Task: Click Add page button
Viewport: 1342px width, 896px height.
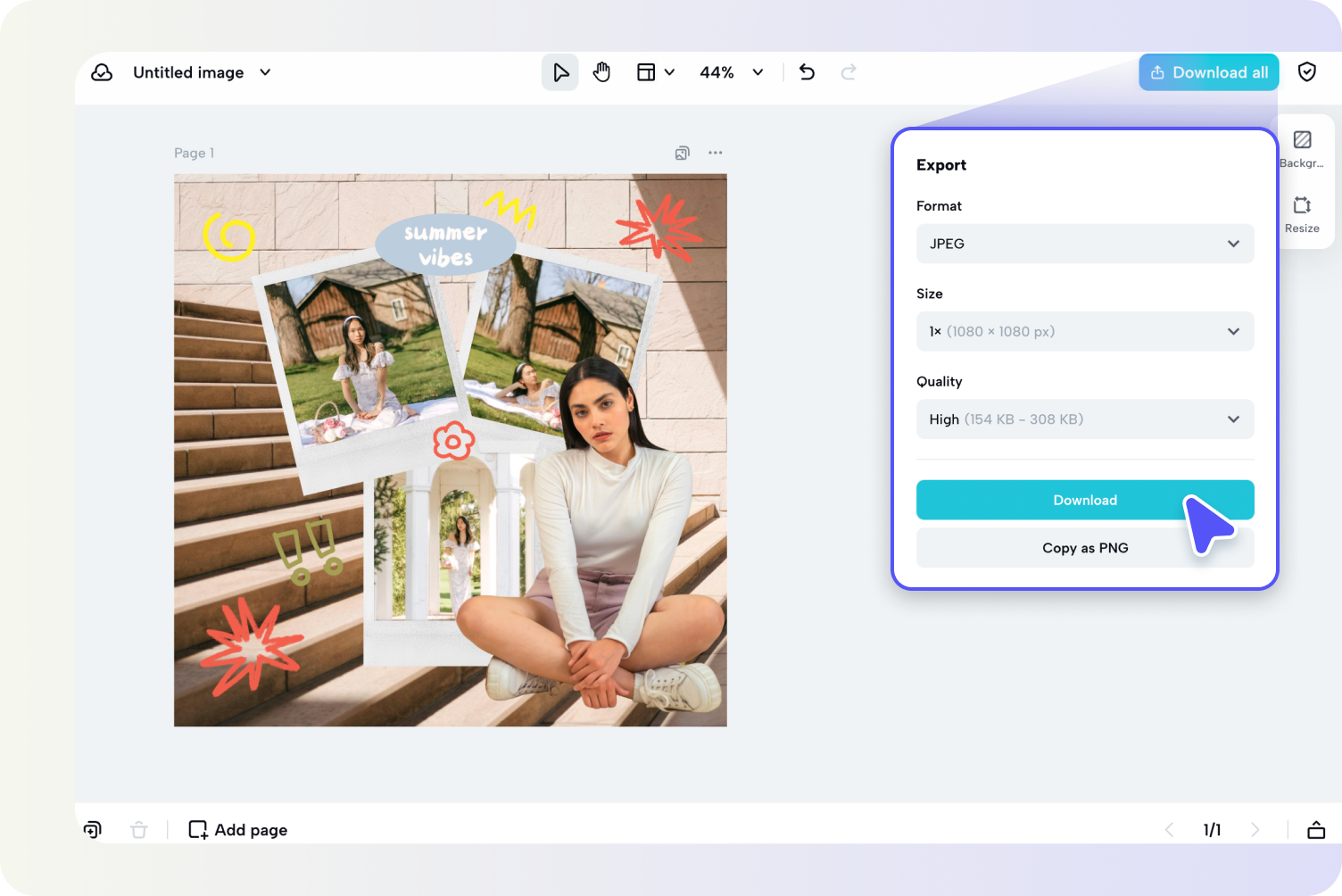Action: pyautogui.click(x=237, y=830)
